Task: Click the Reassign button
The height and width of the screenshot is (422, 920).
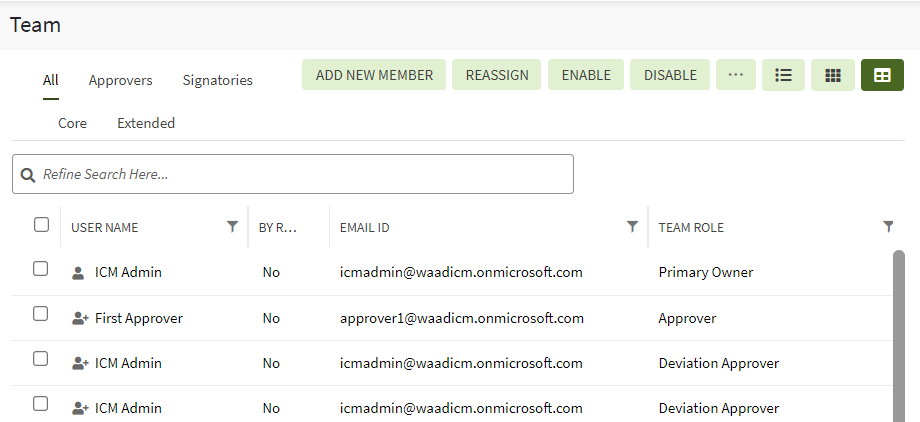Action: tap(497, 75)
